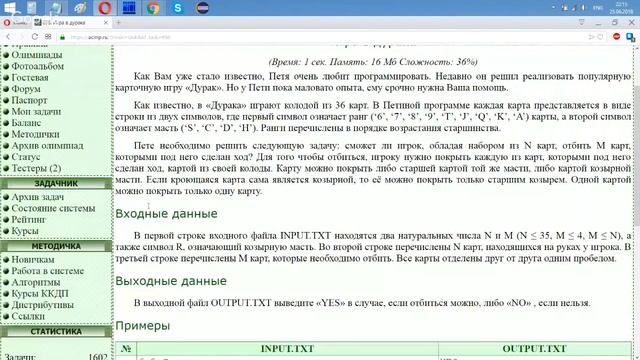Open the Рейтинг page
Screen dimensions: 640x360
29,220
